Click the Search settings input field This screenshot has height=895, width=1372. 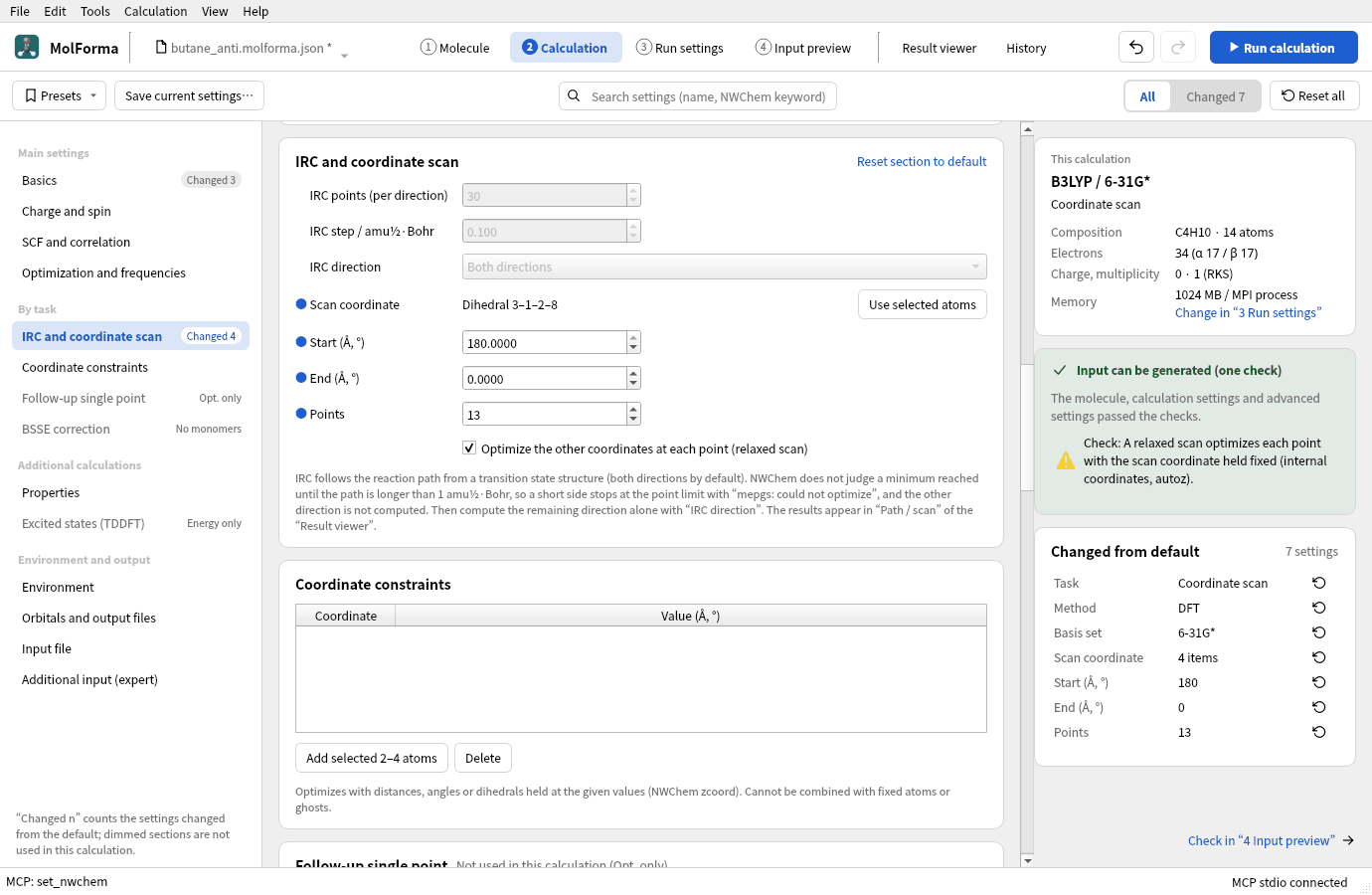pyautogui.click(x=698, y=96)
